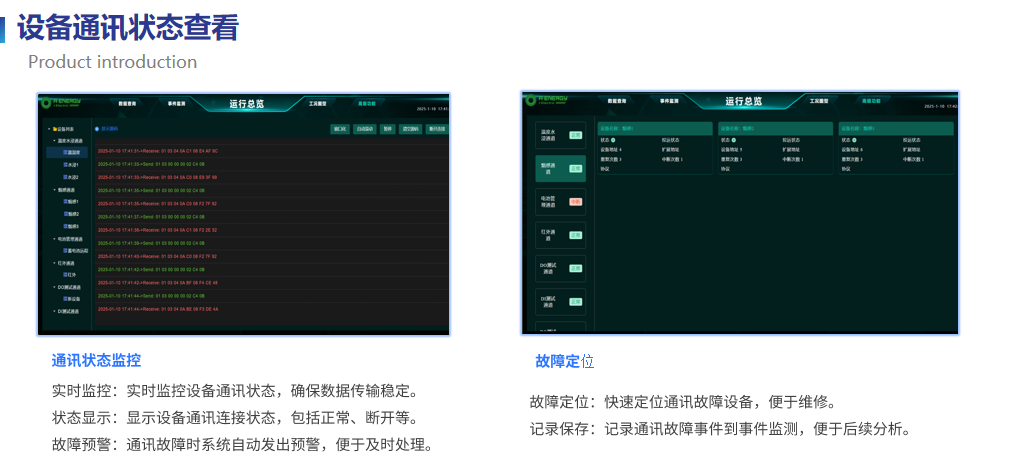1018x459 pixels.
Task: Switch to 高级功能 tab in the channel status screenshot
Action: 871,101
